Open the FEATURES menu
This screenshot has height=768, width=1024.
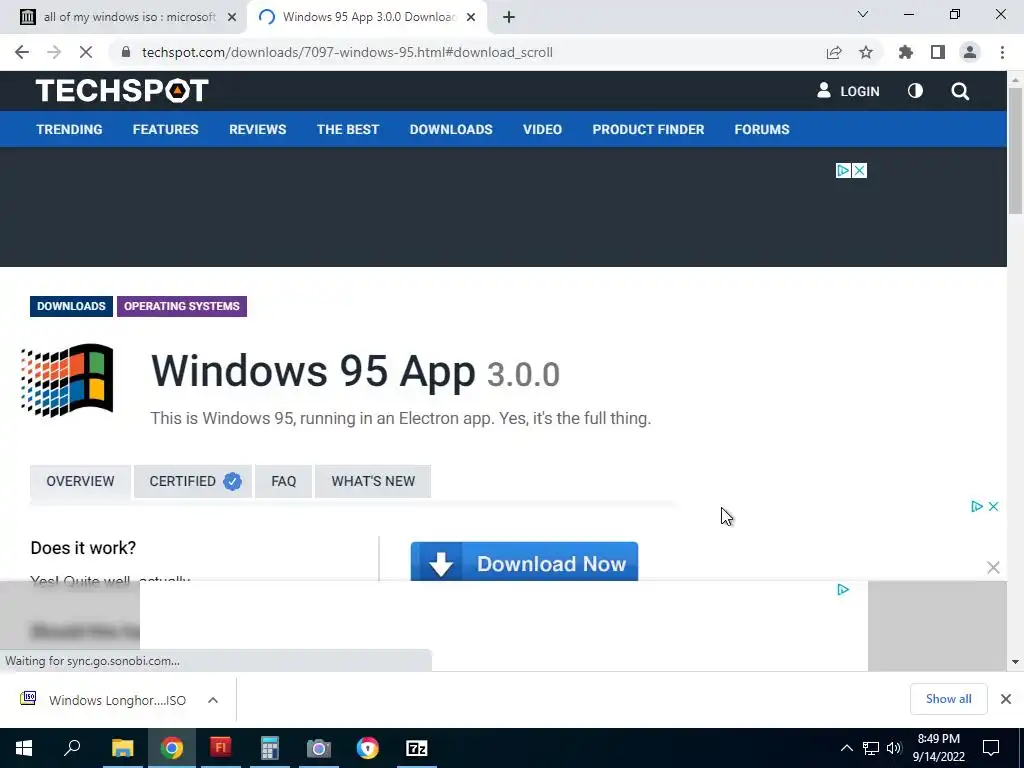coord(165,129)
